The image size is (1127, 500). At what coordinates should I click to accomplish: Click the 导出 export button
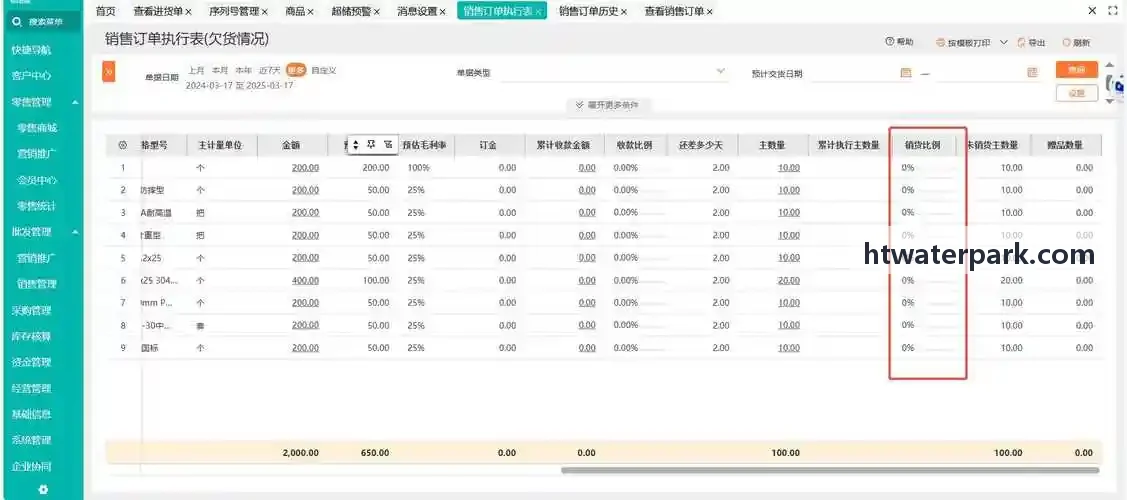[x=1031, y=43]
